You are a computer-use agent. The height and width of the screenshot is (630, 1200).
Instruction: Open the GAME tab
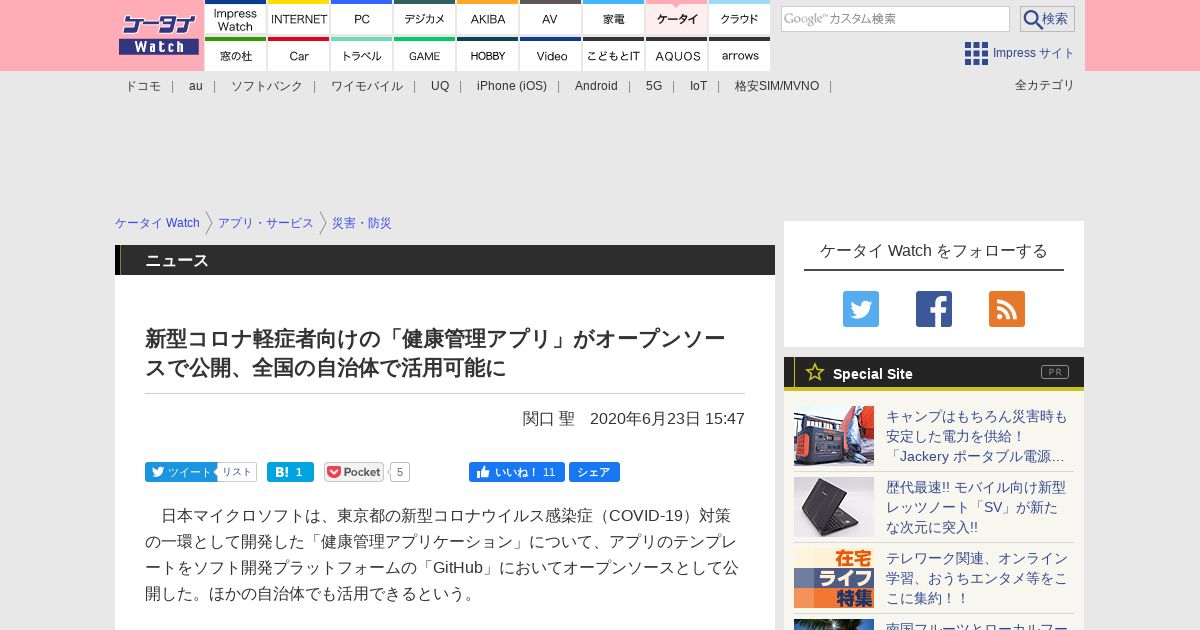click(424, 54)
